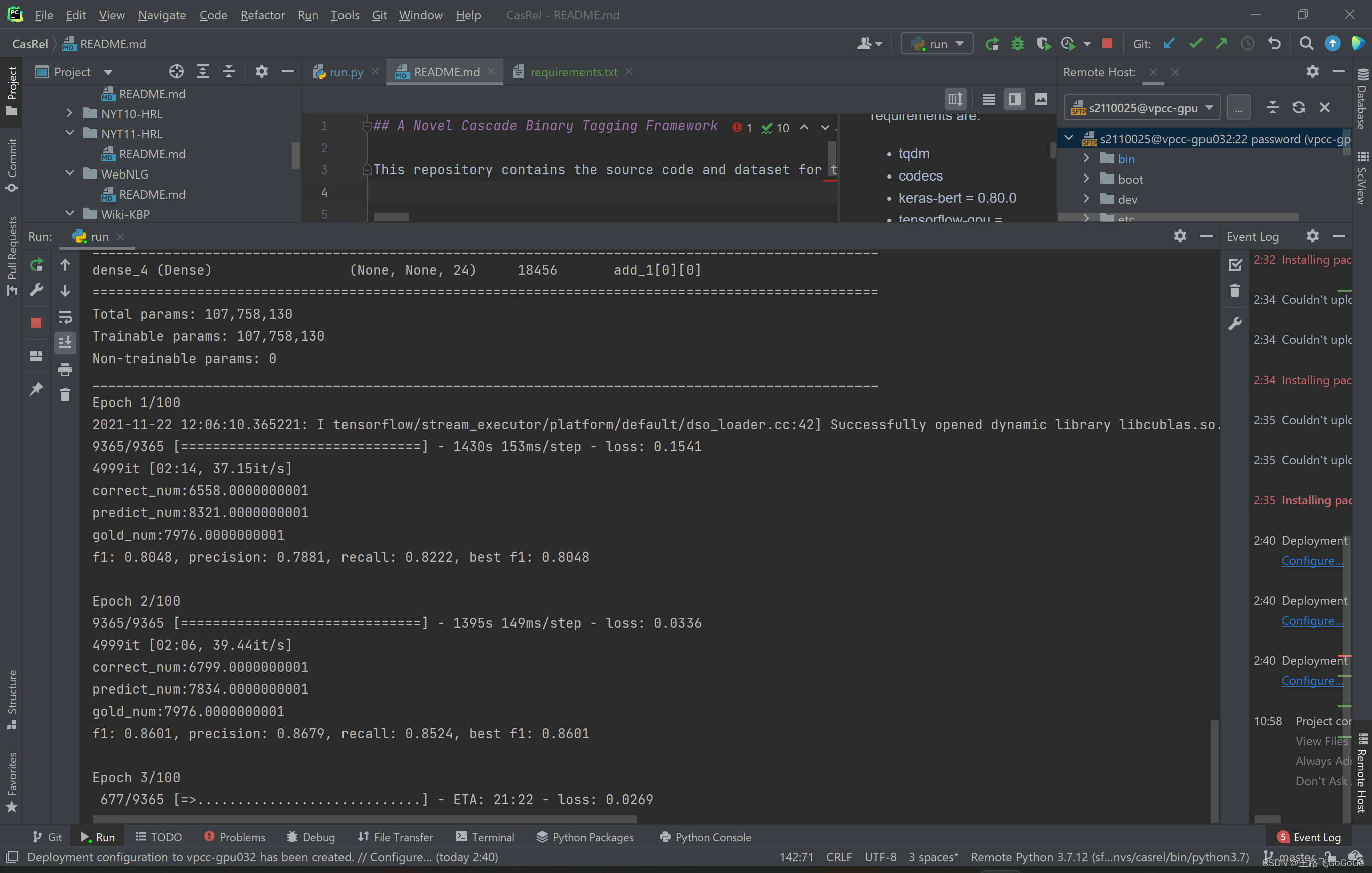The height and width of the screenshot is (873, 1372).
Task: Click Git update project arrow icon
Action: pyautogui.click(x=1169, y=44)
